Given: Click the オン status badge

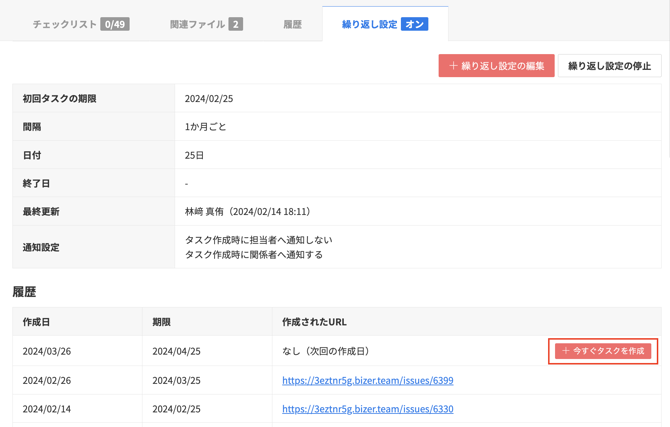Looking at the screenshot, I should click(x=414, y=24).
